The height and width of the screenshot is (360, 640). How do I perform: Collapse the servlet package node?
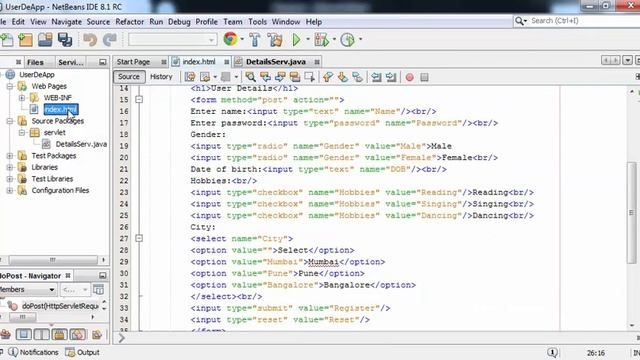click(x=22, y=133)
